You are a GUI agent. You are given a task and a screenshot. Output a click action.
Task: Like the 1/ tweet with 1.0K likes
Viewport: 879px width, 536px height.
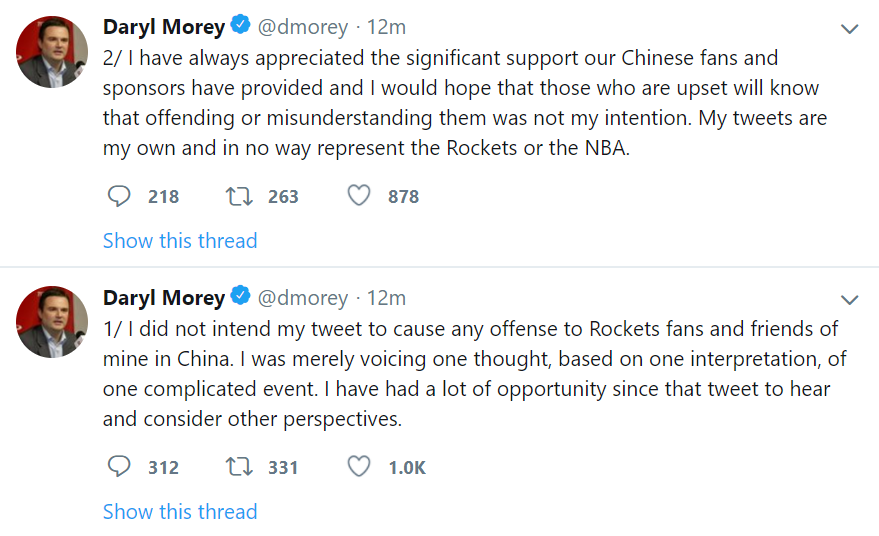pyautogui.click(x=359, y=466)
